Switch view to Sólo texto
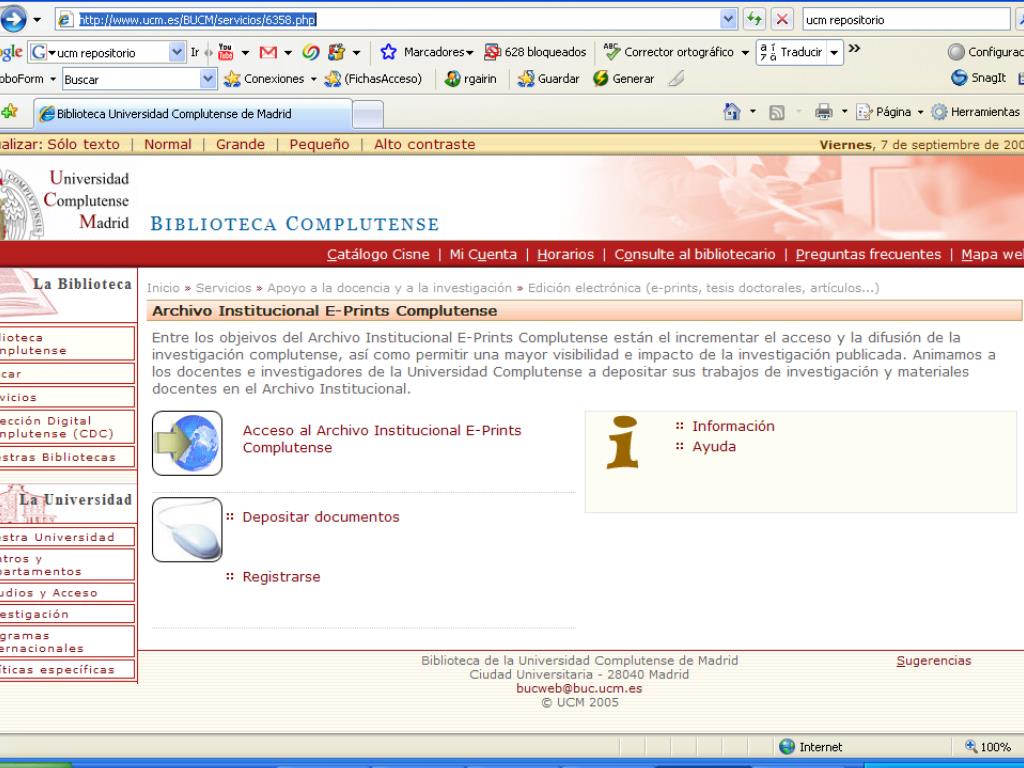This screenshot has height=768, width=1024. click(84, 144)
